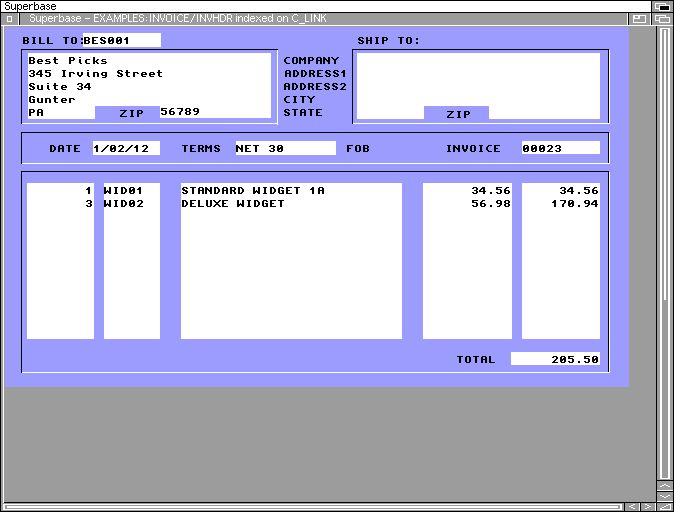
Task: Click the line total 170.94
Action: 575,203
